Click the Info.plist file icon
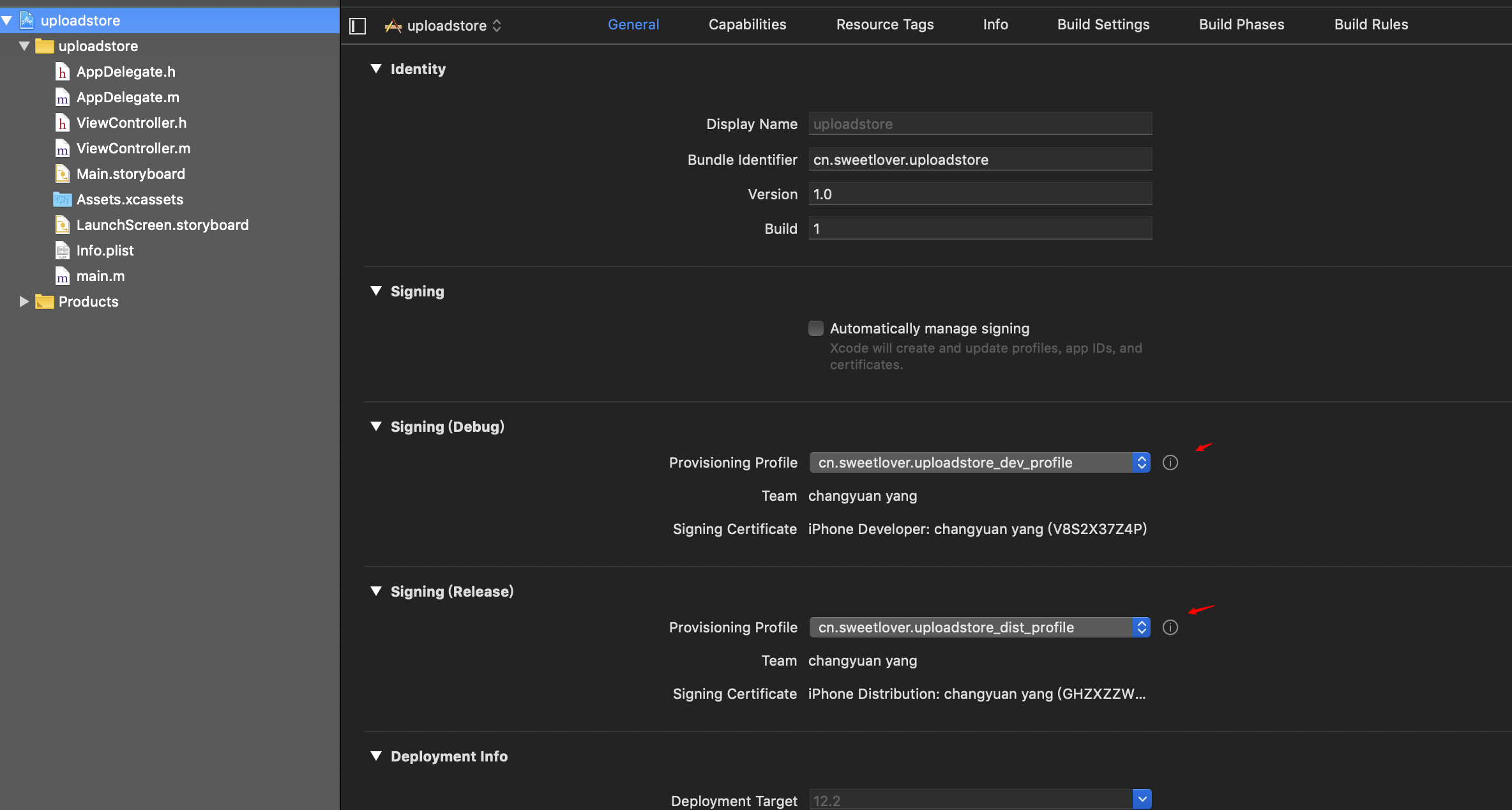Image resolution: width=1512 pixels, height=810 pixels. point(62,250)
